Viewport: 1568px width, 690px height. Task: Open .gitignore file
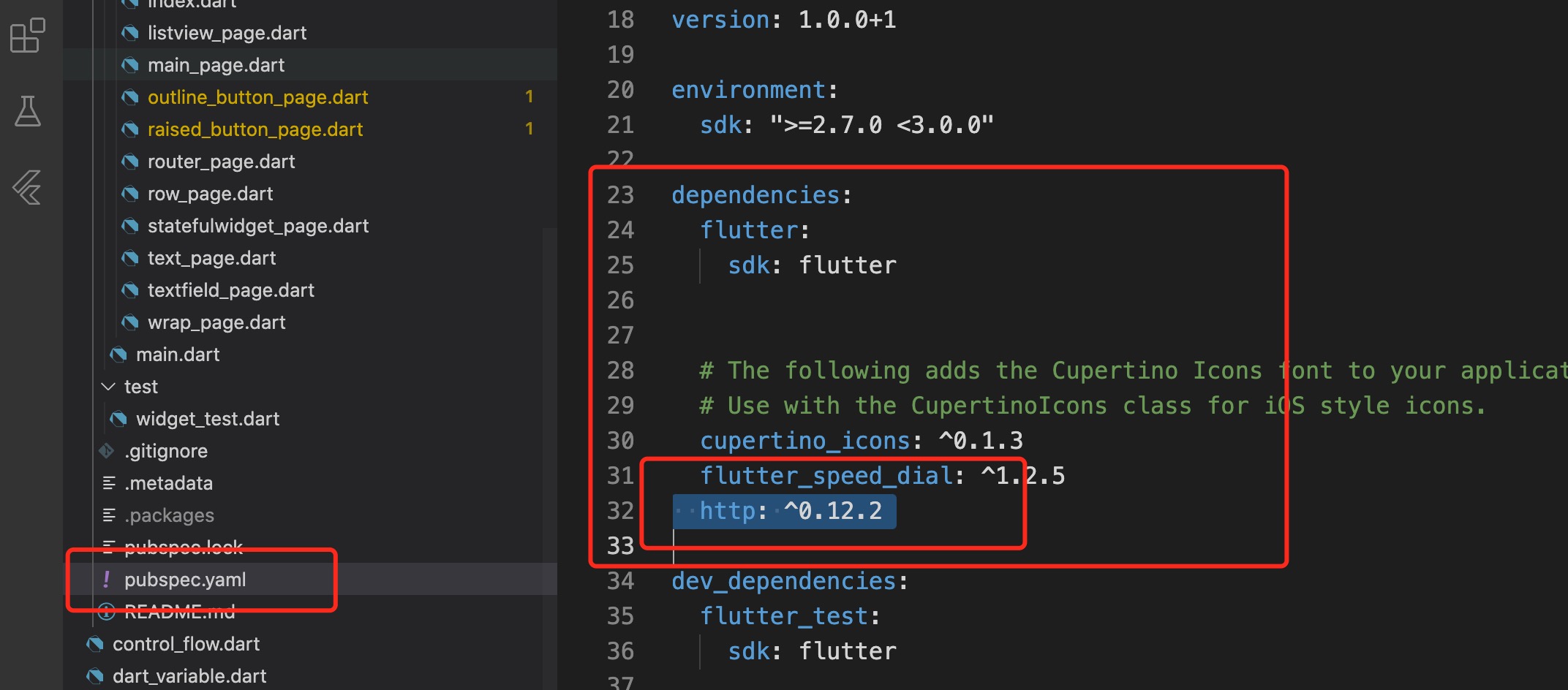pyautogui.click(x=166, y=451)
